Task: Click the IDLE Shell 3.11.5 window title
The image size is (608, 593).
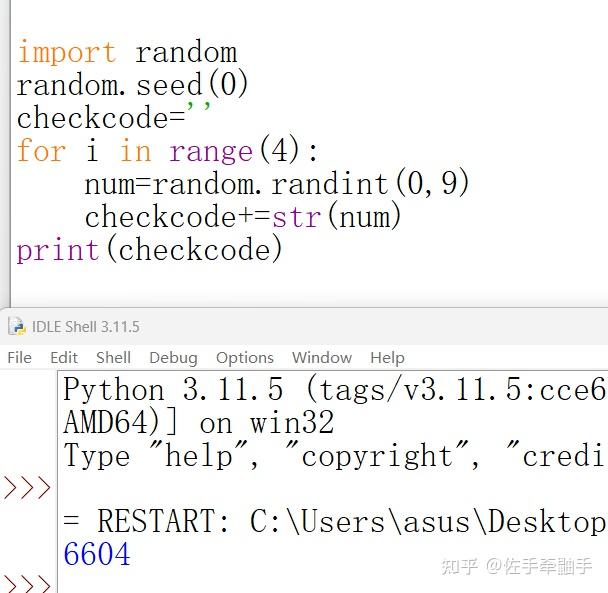Action: tap(85, 327)
